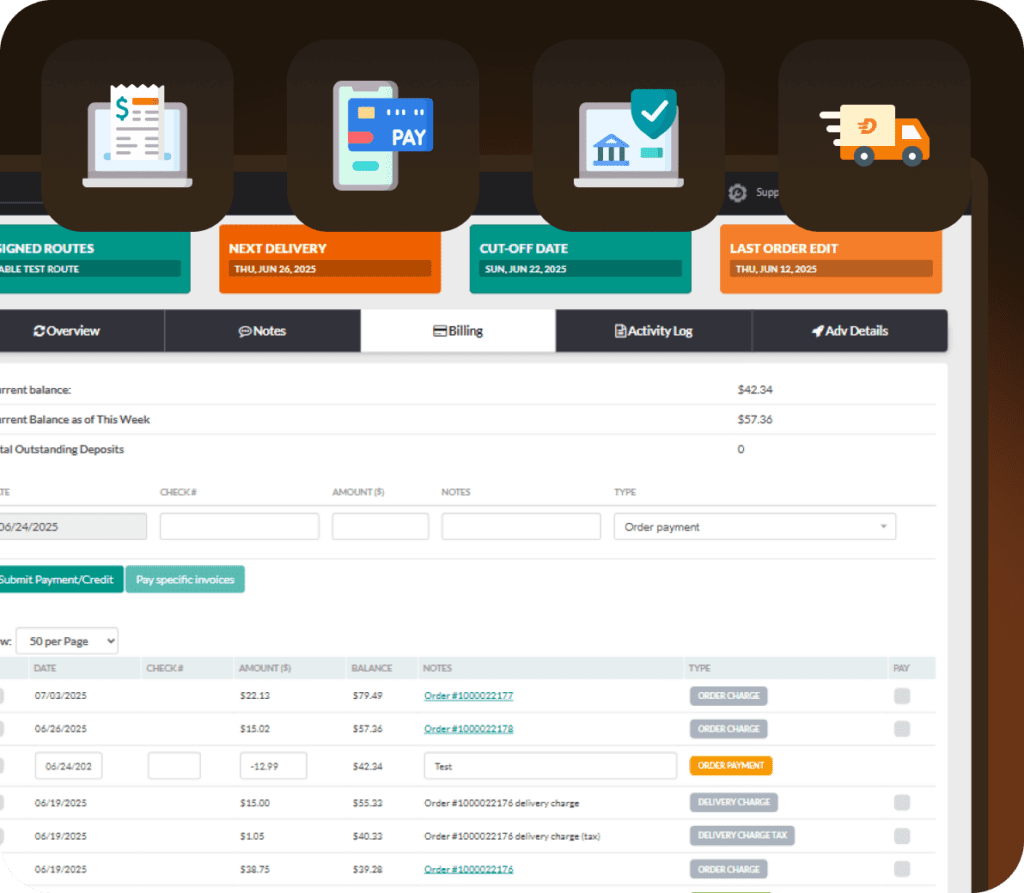Click the credit card icon on Billing tab
Image resolution: width=1024 pixels, height=893 pixels.
[440, 331]
